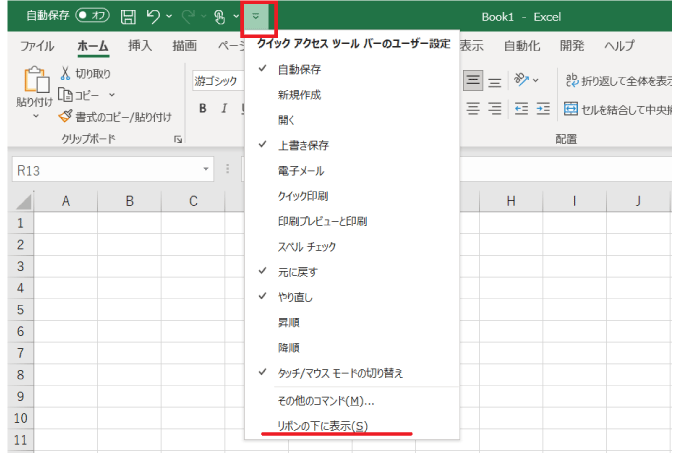
Task: Click the 切り取り scissors icon
Action: (65, 73)
